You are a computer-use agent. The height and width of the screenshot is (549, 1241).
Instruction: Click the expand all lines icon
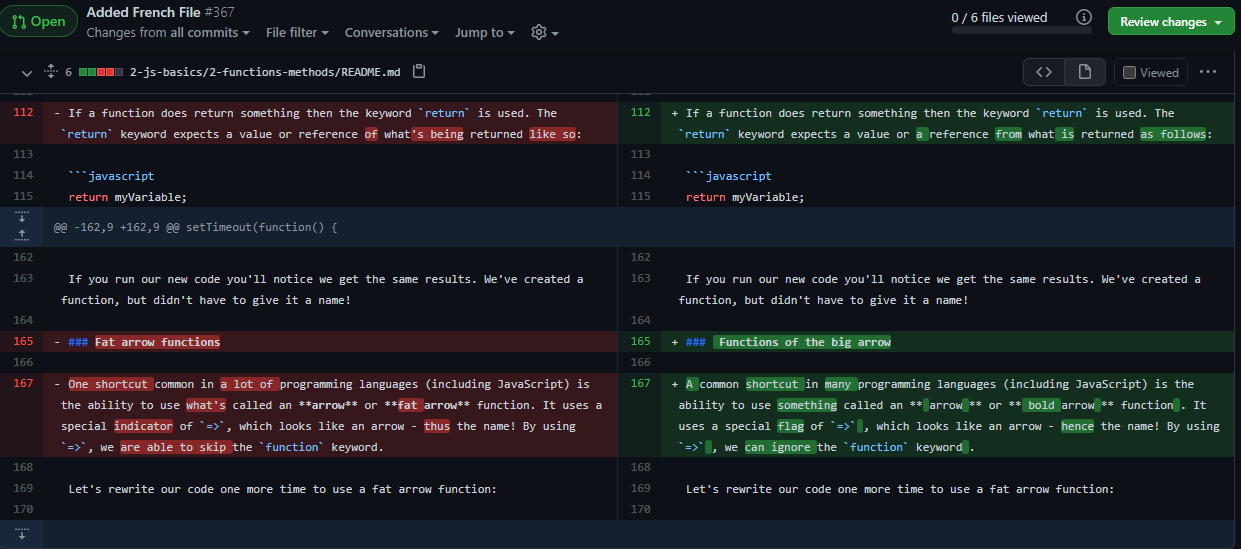click(x=51, y=72)
